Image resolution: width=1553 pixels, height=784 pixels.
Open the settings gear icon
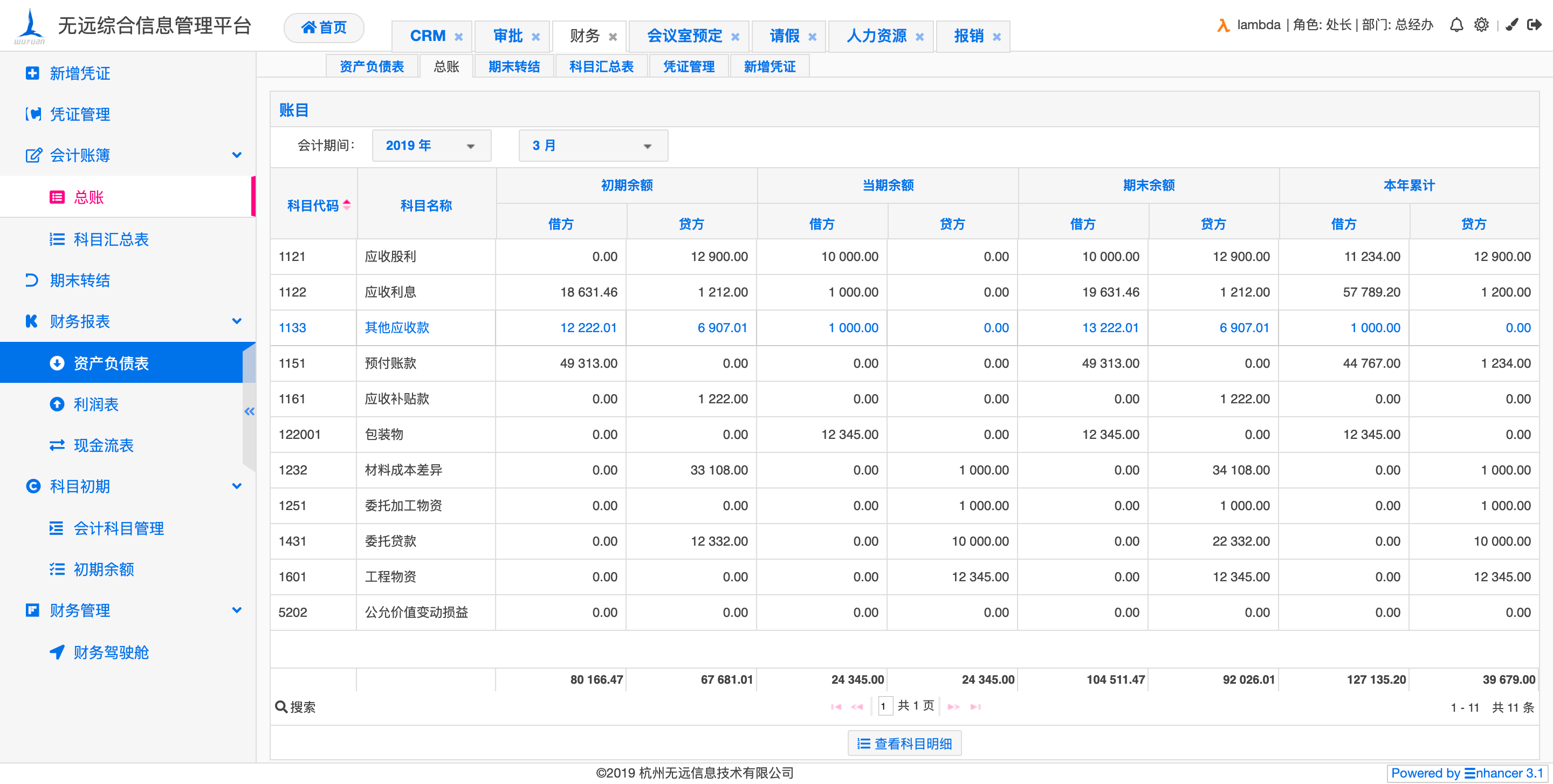pos(1481,25)
